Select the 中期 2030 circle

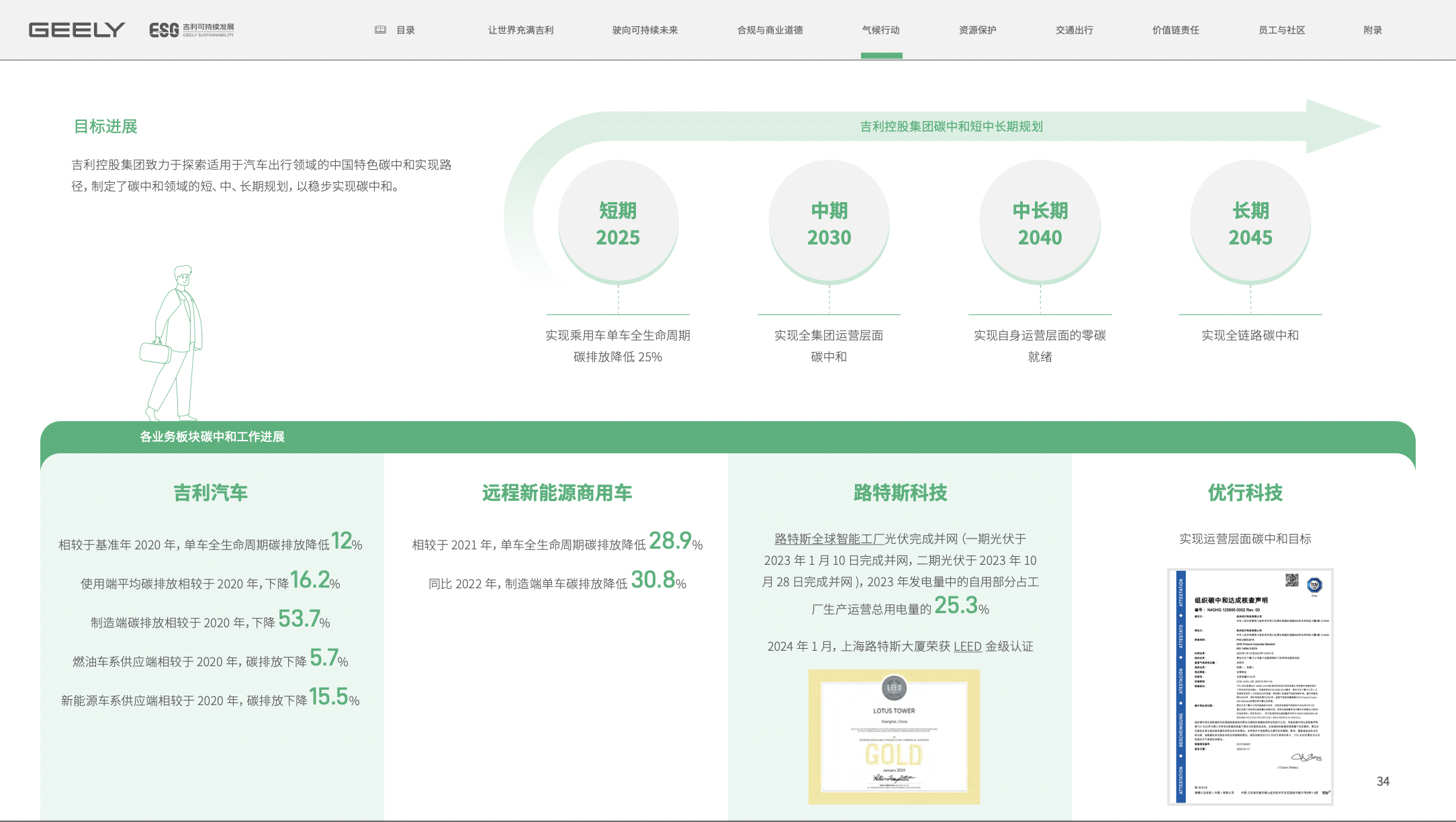click(829, 223)
